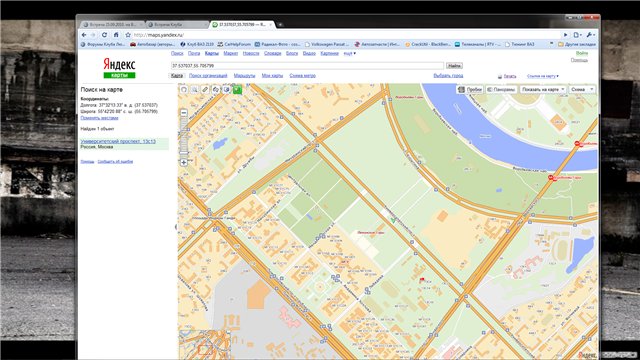
Task: Click the Войти login link
Action: pos(582,53)
